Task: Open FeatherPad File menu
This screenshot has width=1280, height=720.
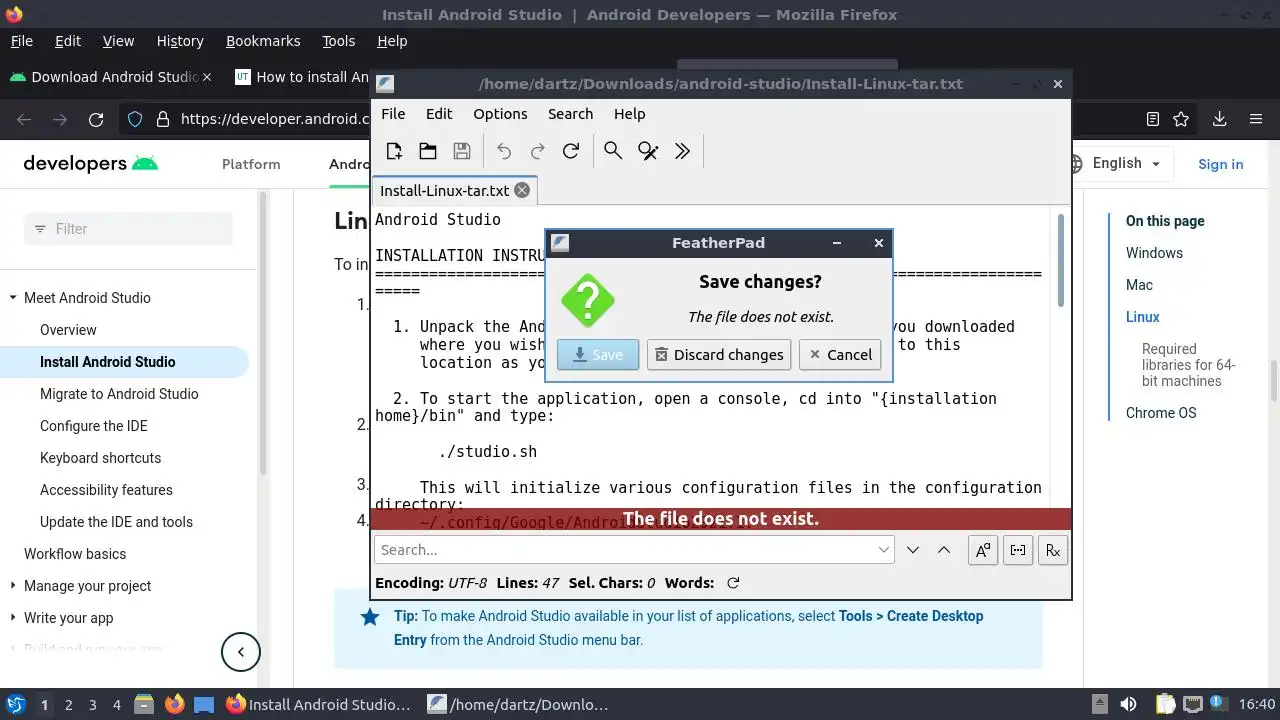Action: point(393,114)
